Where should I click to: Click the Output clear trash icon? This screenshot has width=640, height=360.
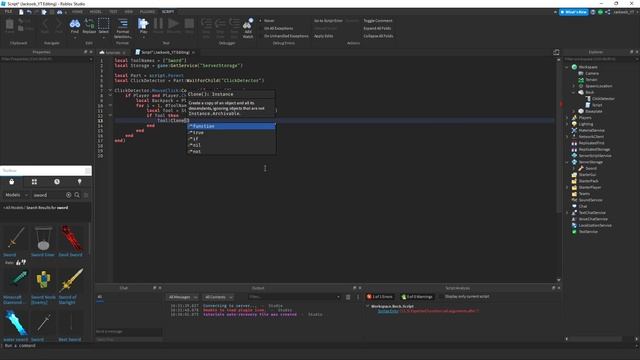tap(348, 297)
